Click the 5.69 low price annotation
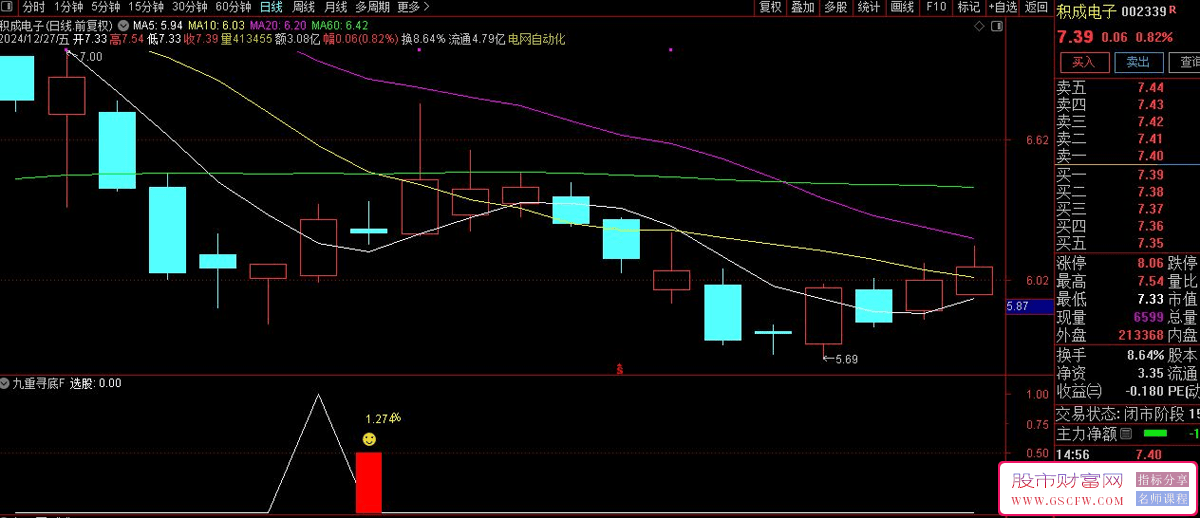The image size is (1200, 518). pos(840,359)
